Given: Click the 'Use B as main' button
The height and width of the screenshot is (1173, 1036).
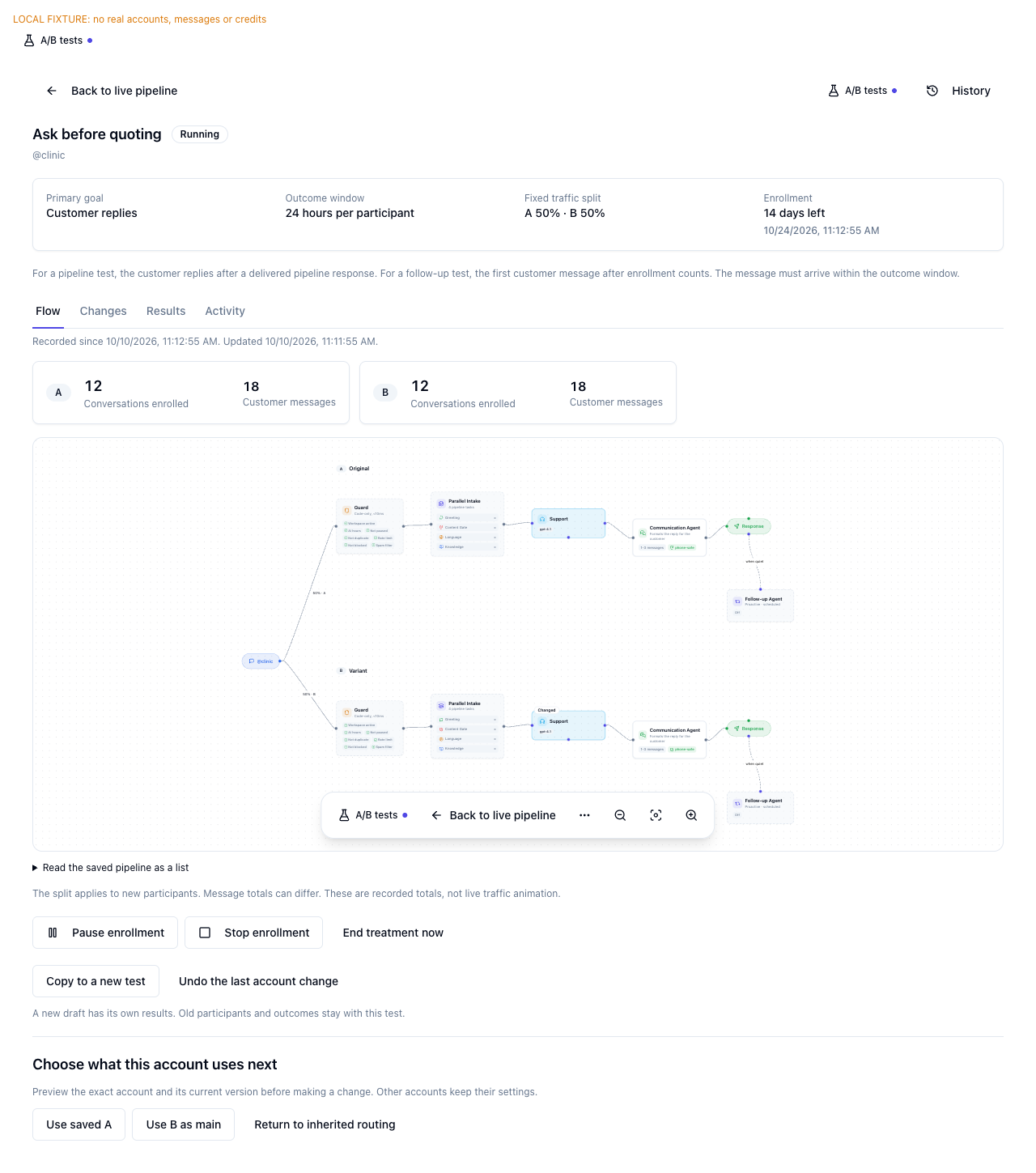Looking at the screenshot, I should [184, 1124].
